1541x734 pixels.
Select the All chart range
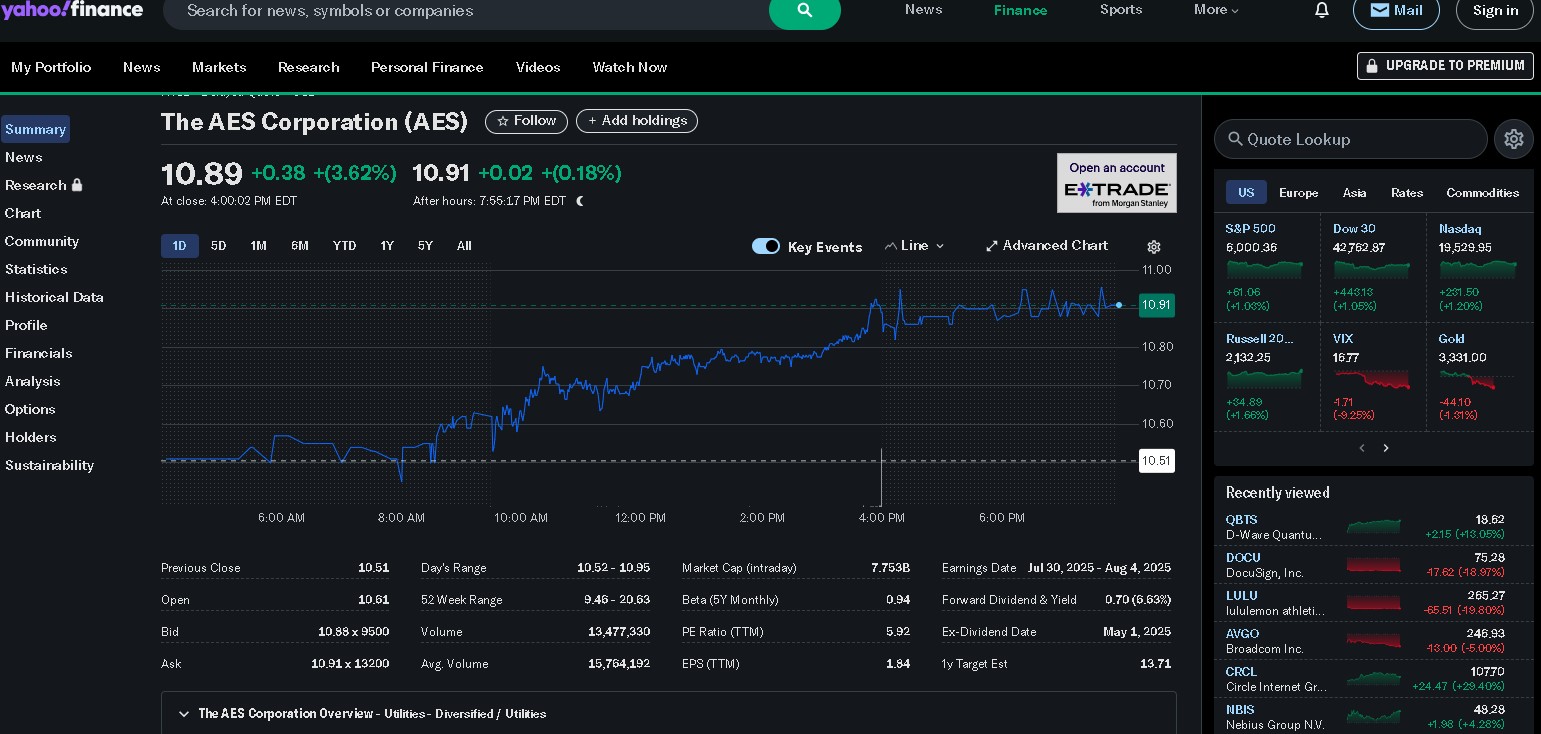(464, 246)
